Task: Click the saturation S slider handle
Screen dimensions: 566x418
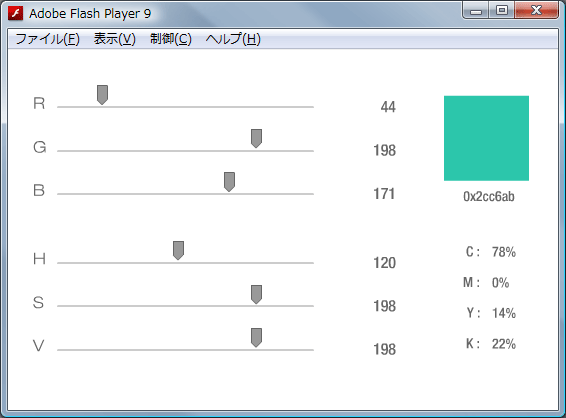Action: click(x=256, y=295)
